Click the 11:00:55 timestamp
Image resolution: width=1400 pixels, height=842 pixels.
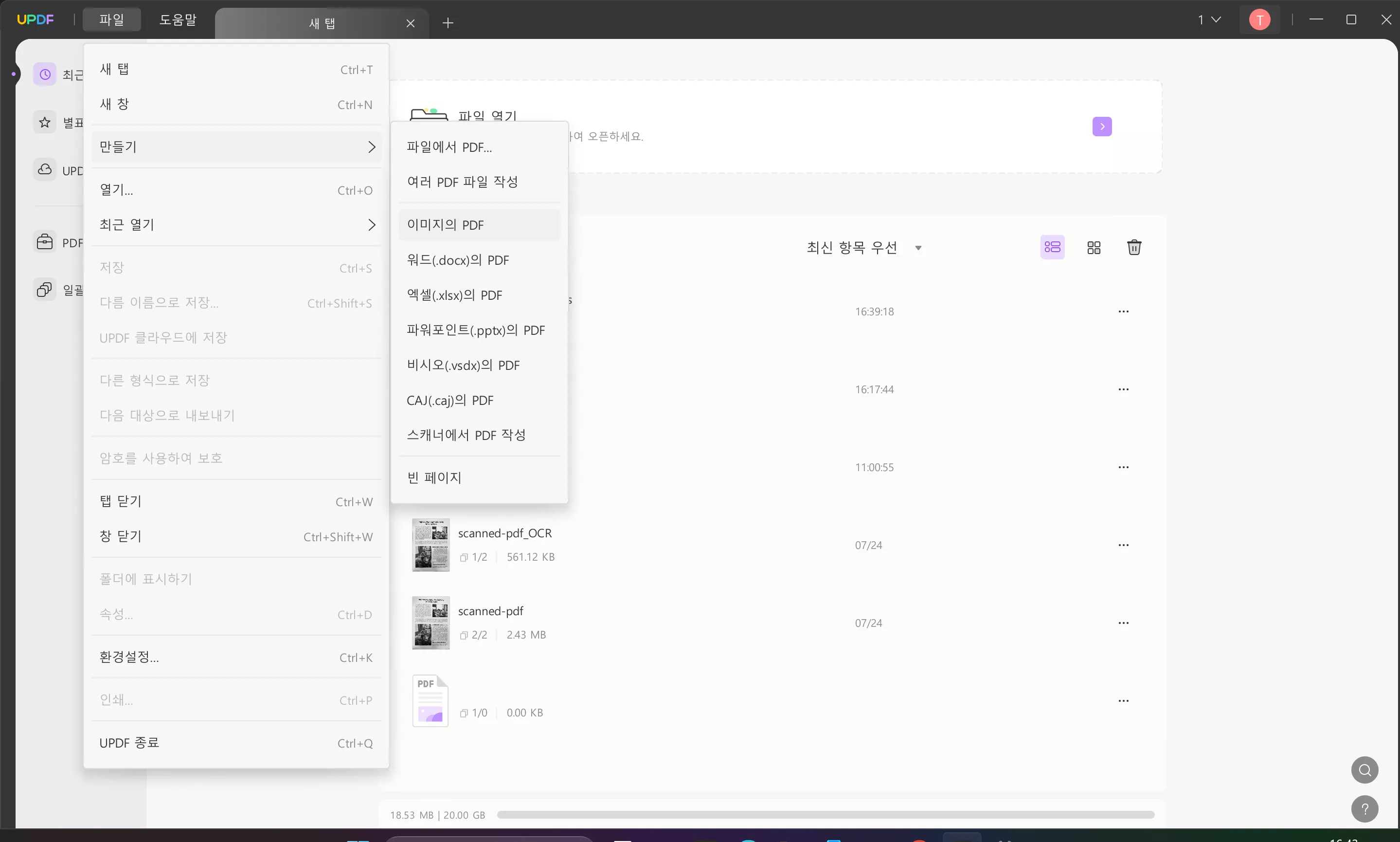point(874,468)
